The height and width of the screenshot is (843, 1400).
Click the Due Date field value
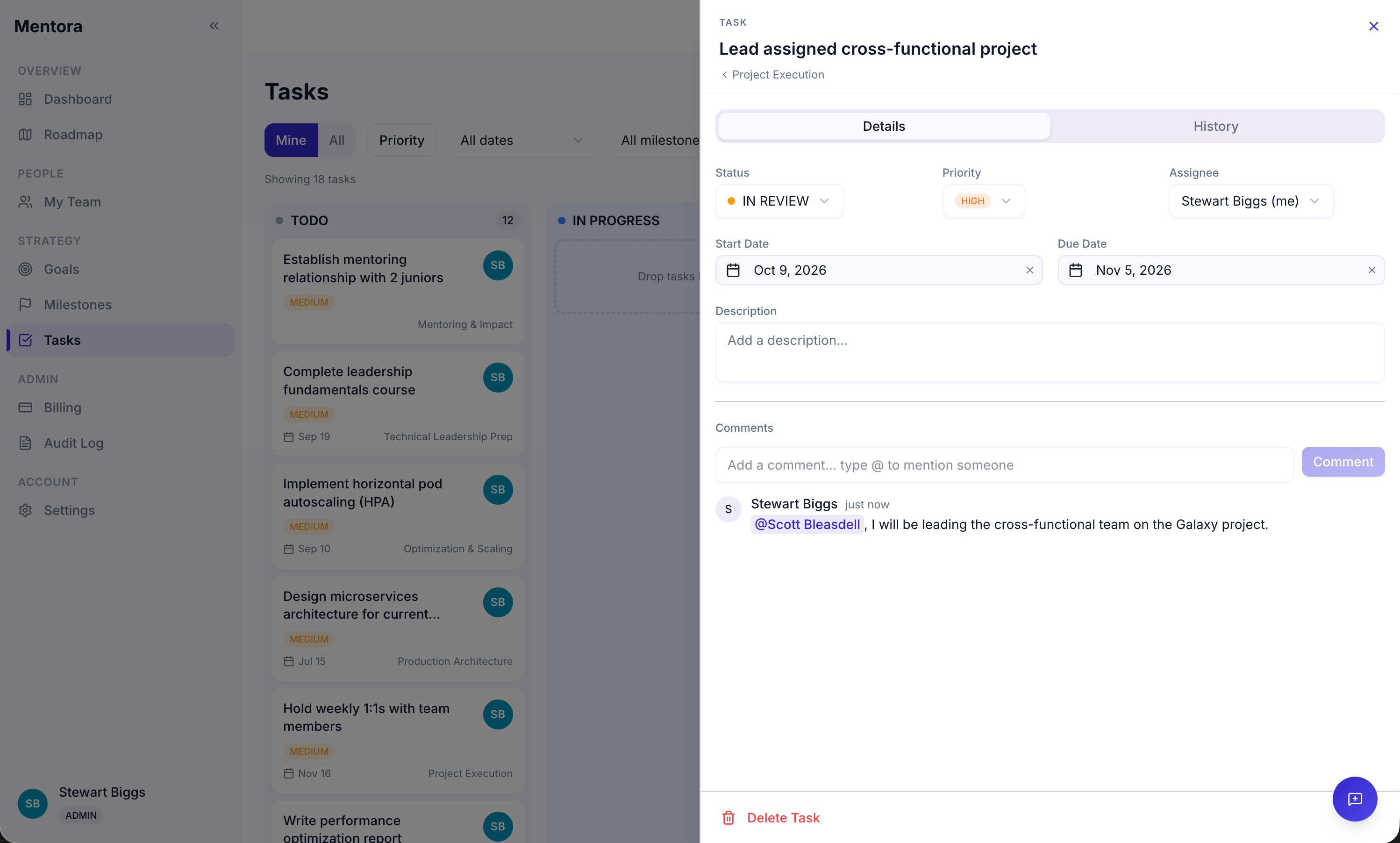pyautogui.click(x=1133, y=270)
